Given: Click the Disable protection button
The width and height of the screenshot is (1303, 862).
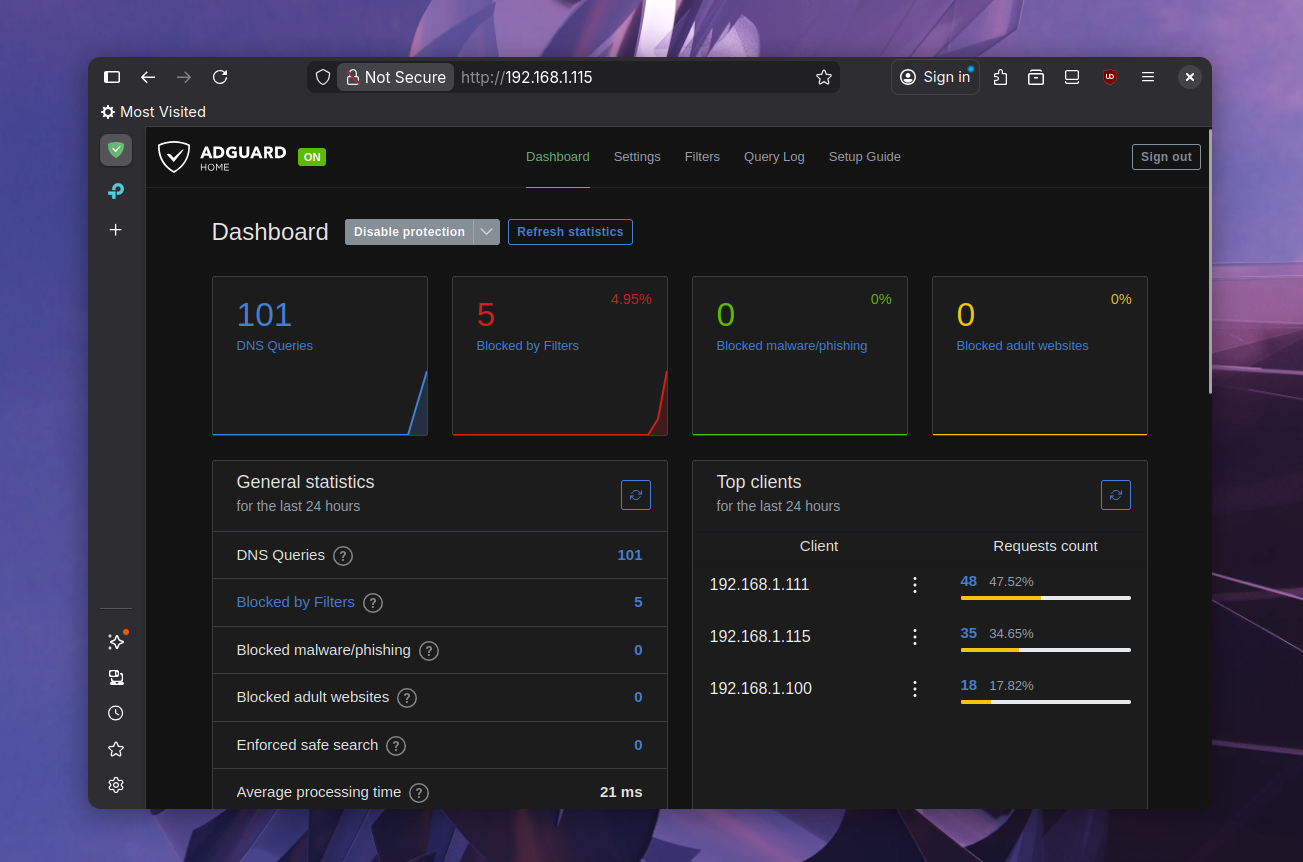Looking at the screenshot, I should pos(409,232).
